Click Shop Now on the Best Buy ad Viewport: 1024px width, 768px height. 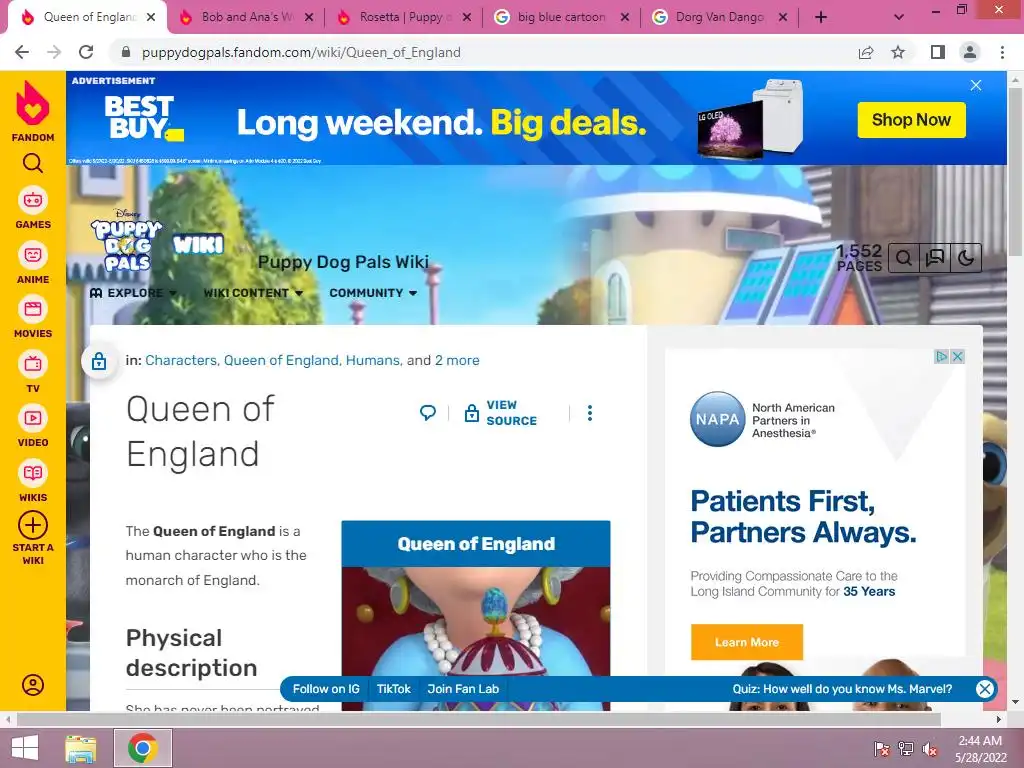911,120
